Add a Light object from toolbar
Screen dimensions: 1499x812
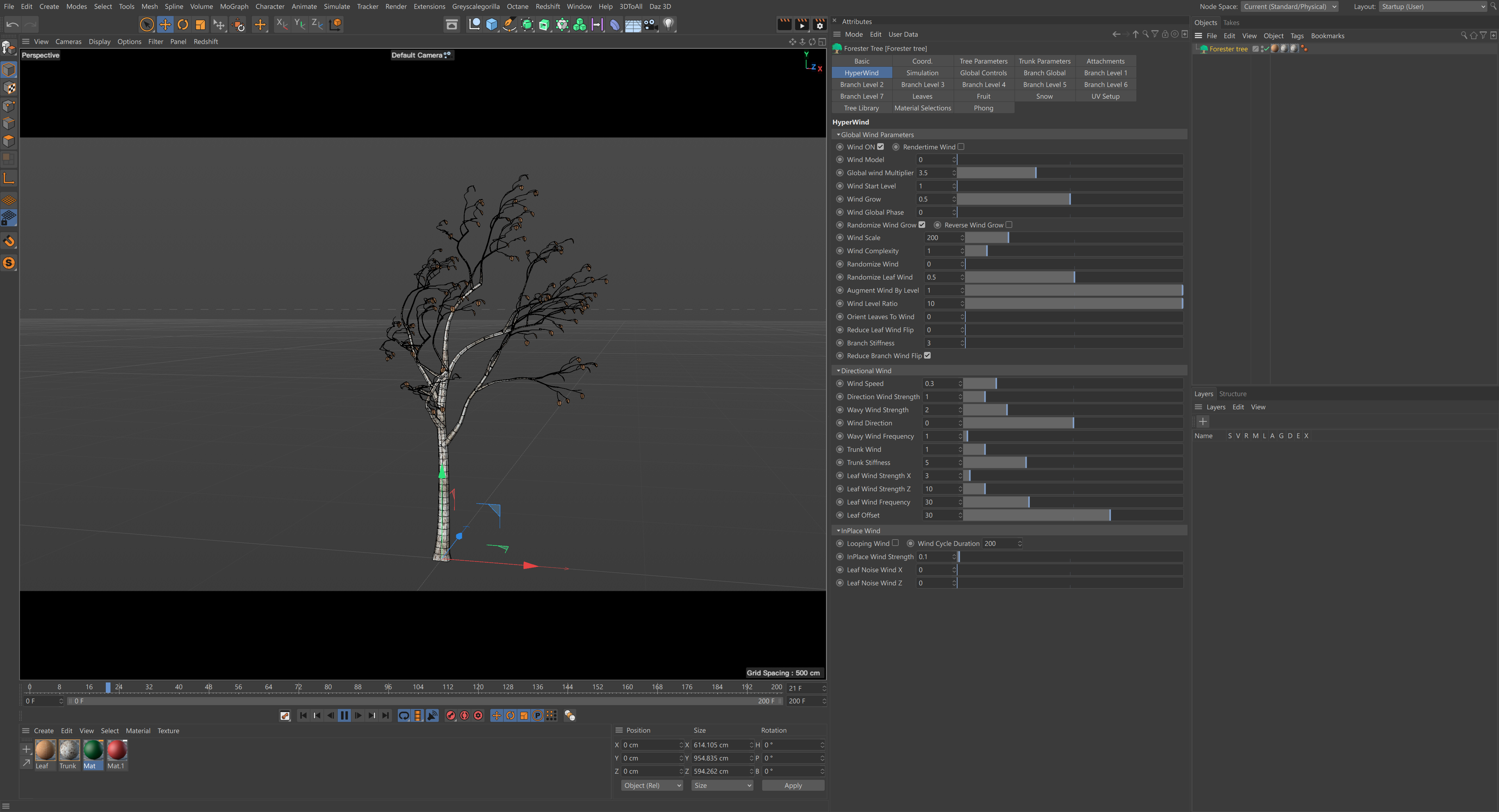click(x=669, y=25)
